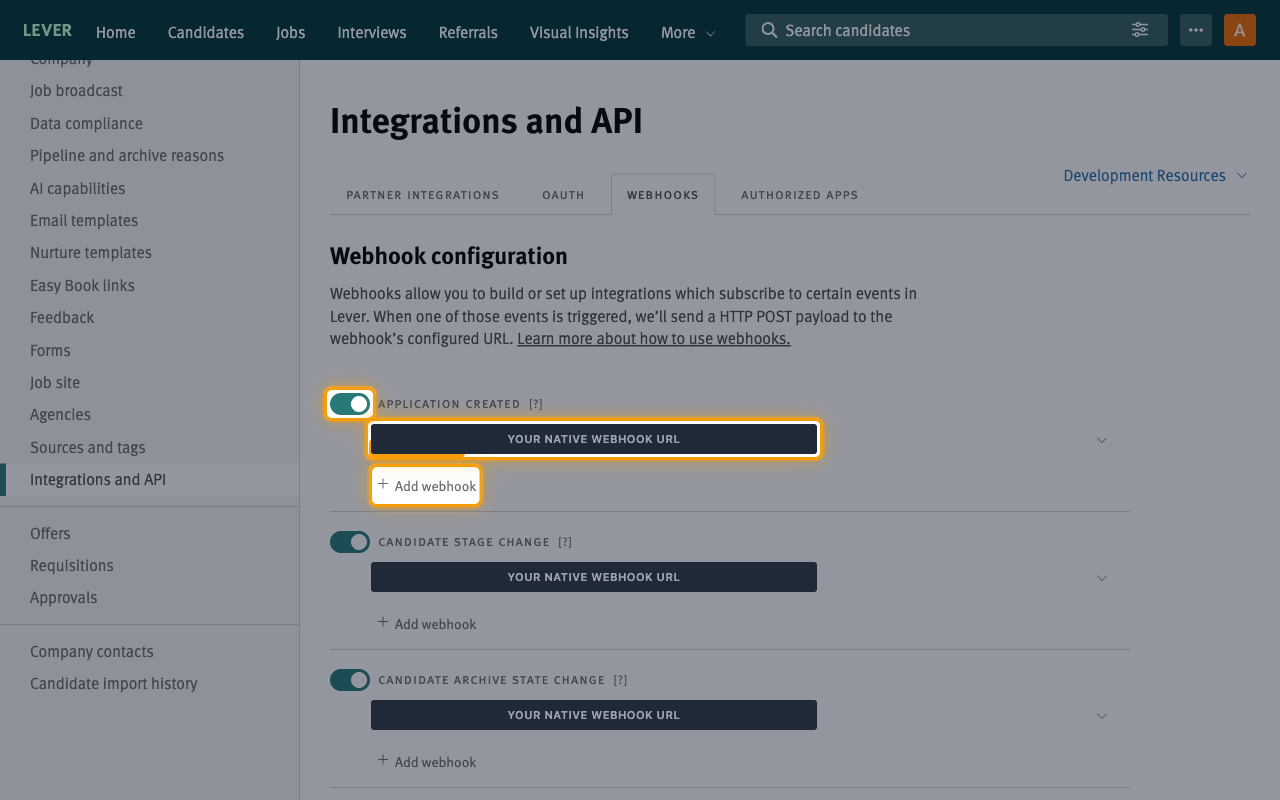Open Agencies in sidebar
The width and height of the screenshot is (1280, 800).
coord(60,415)
